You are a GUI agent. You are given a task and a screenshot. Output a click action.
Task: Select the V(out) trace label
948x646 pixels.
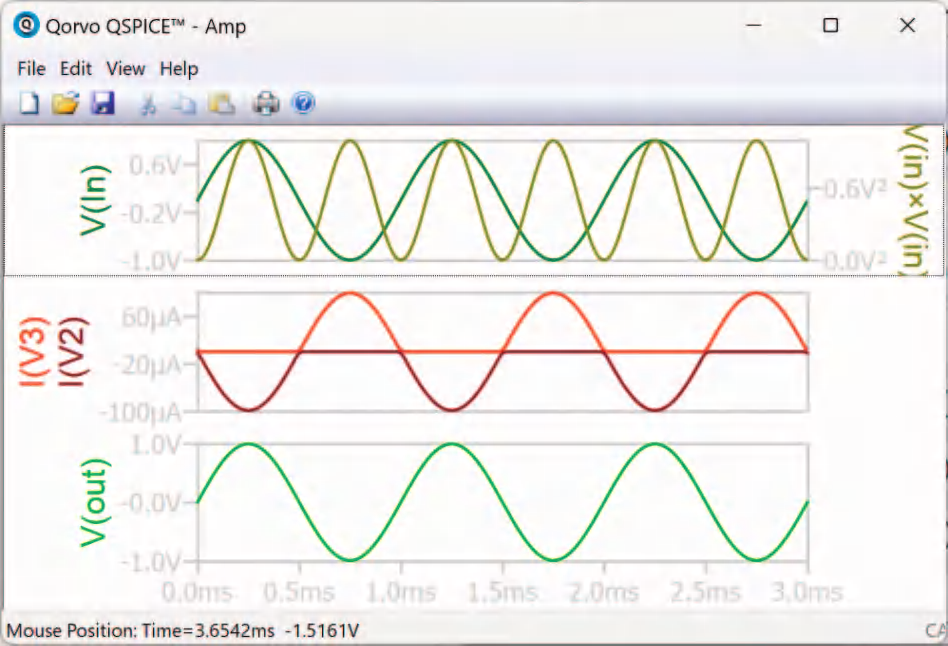(95, 503)
